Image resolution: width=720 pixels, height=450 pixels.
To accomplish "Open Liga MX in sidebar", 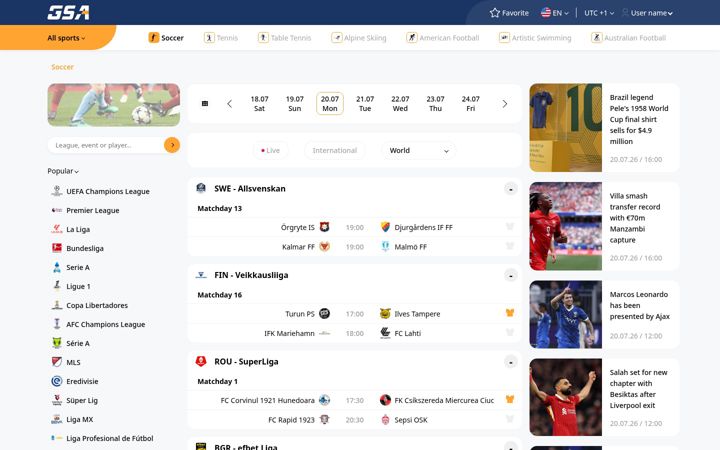I will point(79,419).
